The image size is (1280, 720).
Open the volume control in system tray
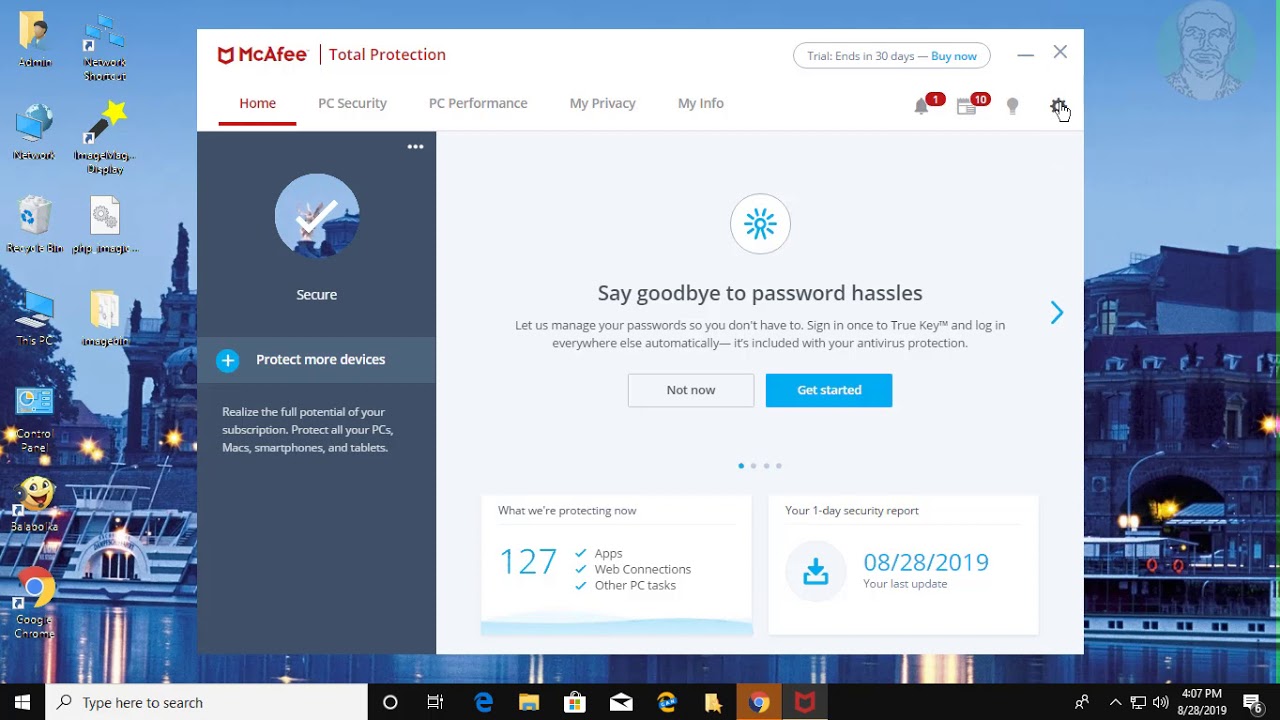tap(1161, 702)
